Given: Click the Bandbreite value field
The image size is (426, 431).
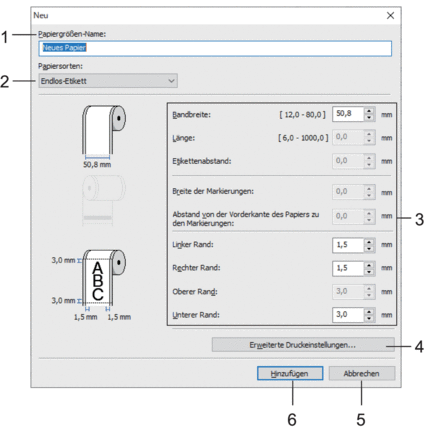Looking at the screenshot, I should click(348, 114).
